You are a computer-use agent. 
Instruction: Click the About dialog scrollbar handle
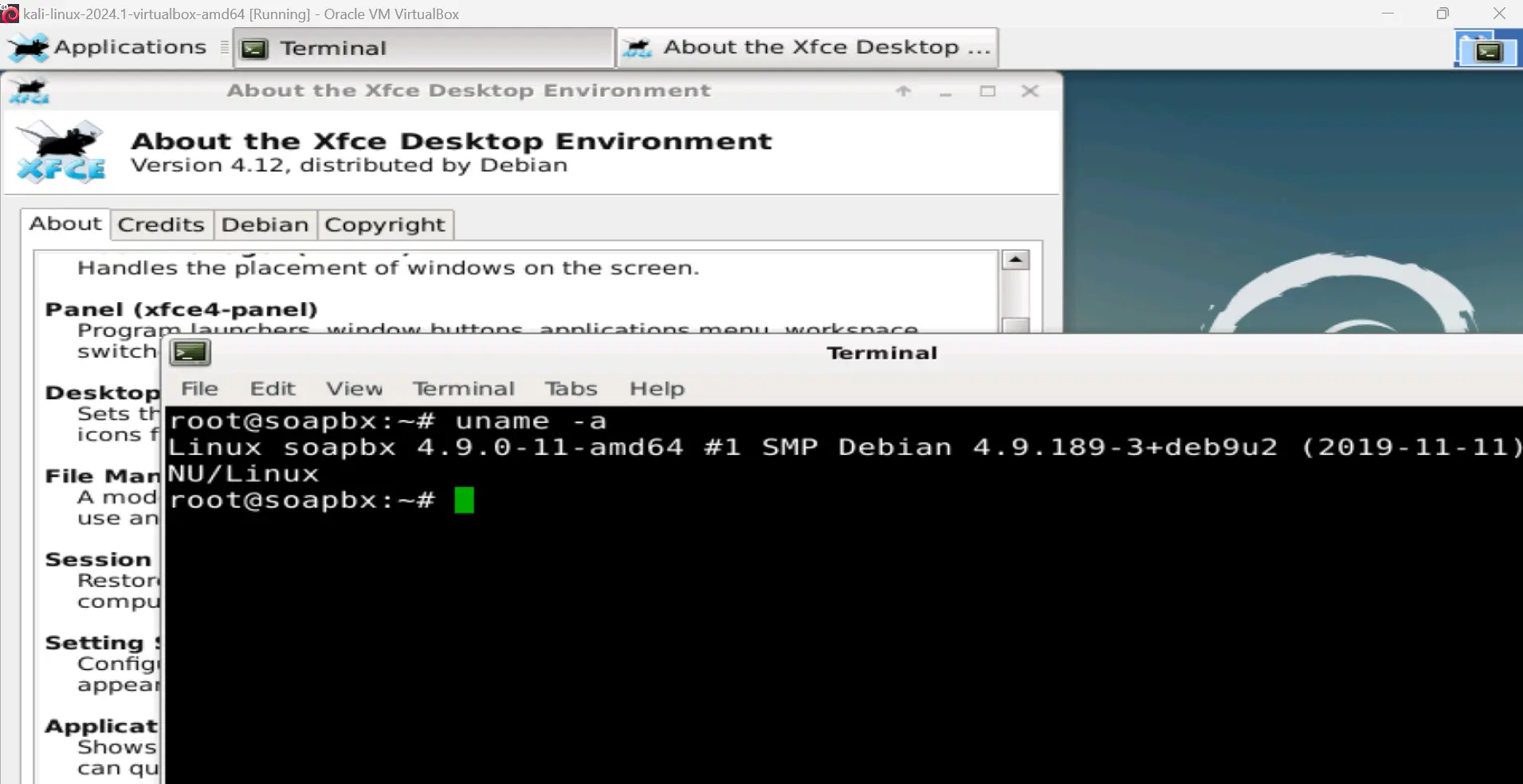click(1015, 325)
